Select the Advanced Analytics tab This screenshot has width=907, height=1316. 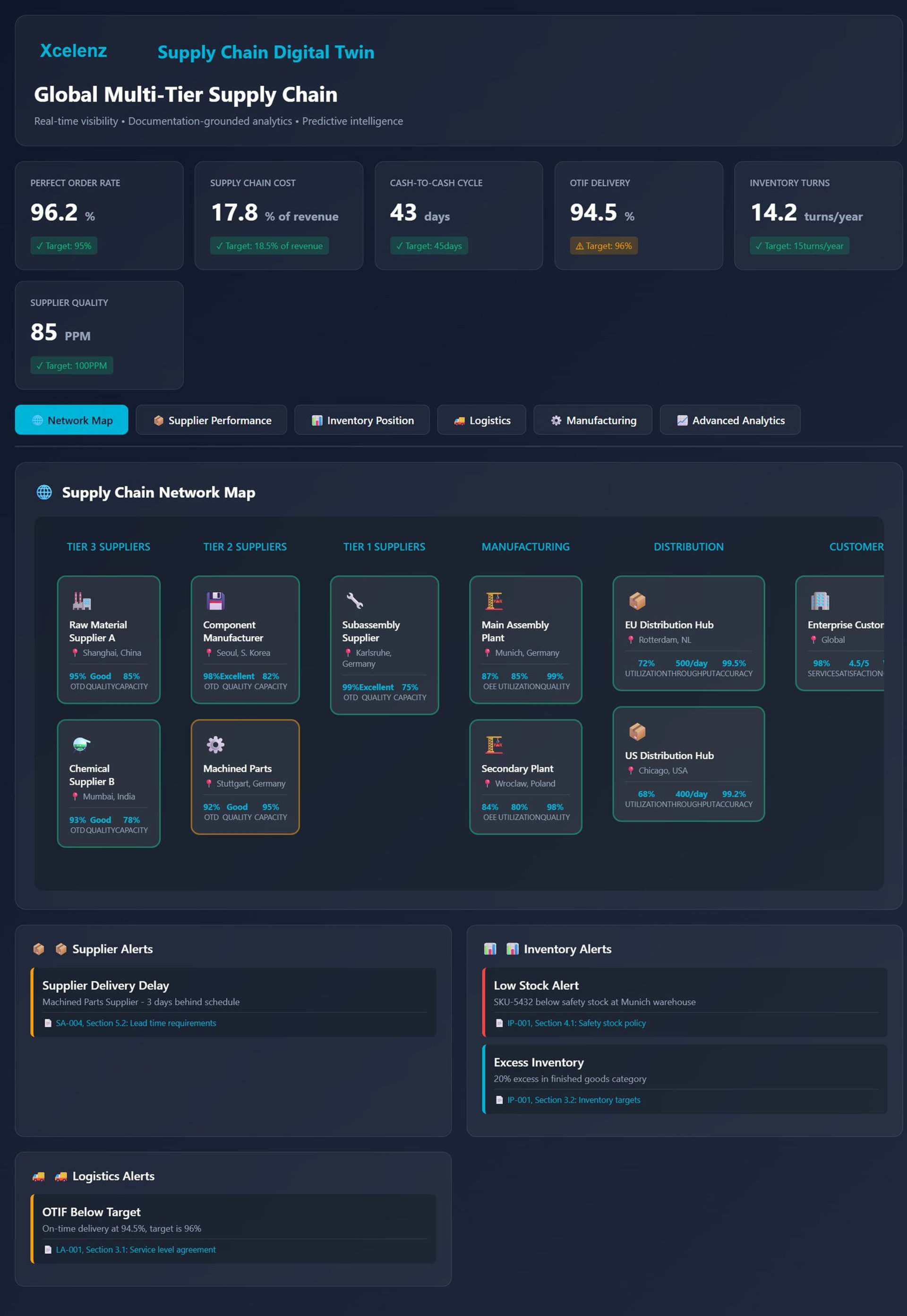[730, 420]
